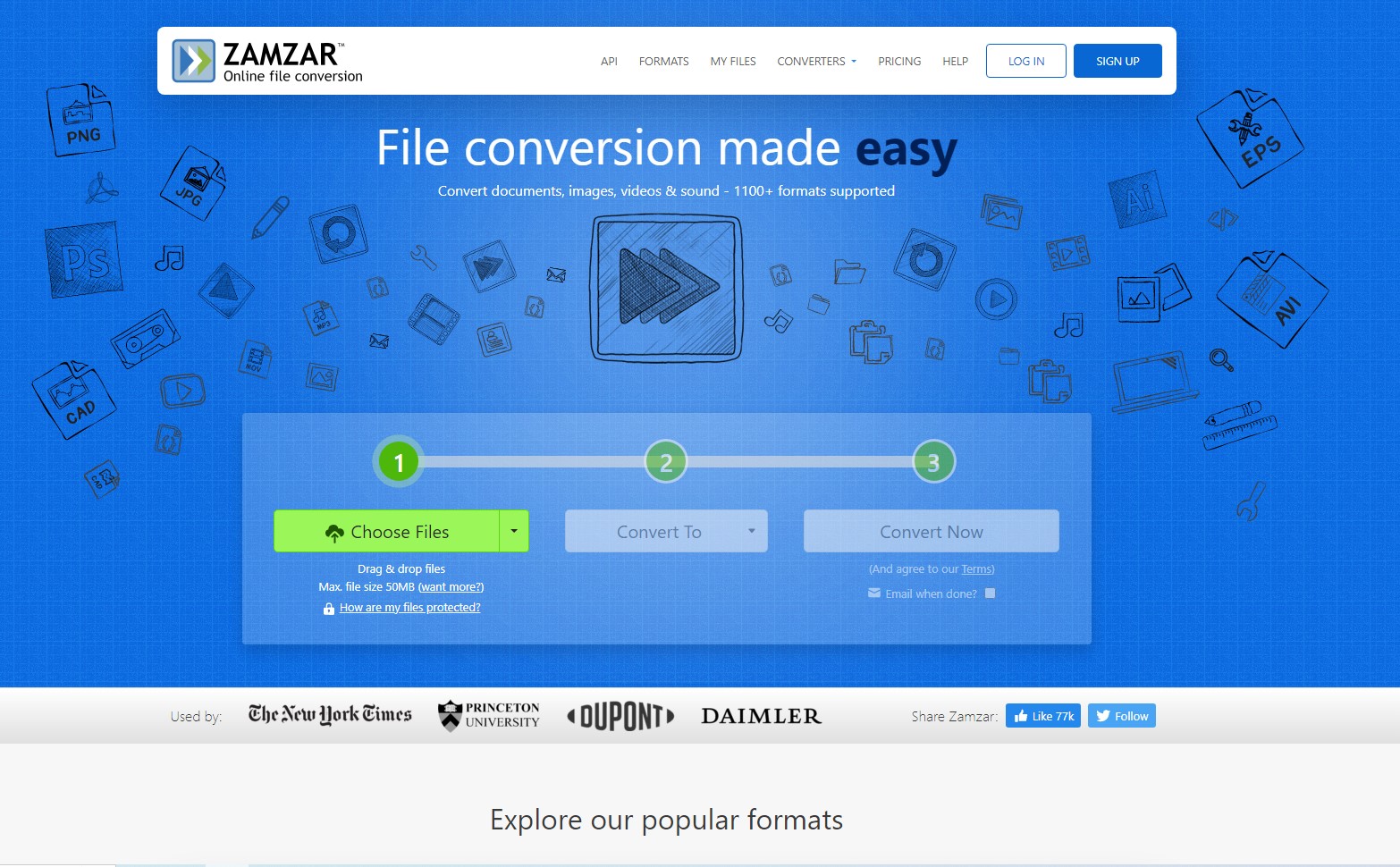Open the HELP page
Screen dimensions: 1400x867
(955, 62)
